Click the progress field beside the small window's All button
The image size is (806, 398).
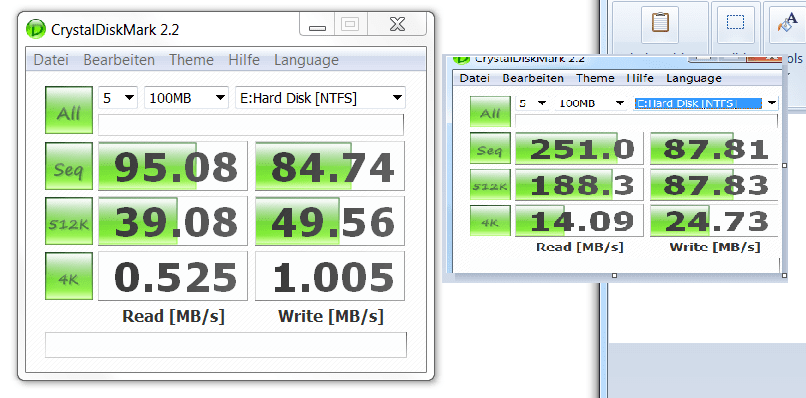click(647, 121)
